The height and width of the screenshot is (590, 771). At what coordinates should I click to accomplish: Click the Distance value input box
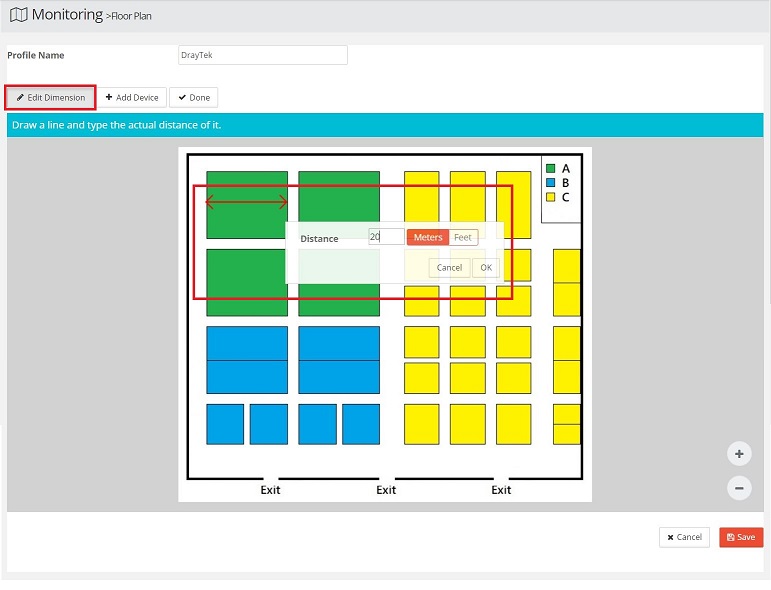[x=386, y=236]
